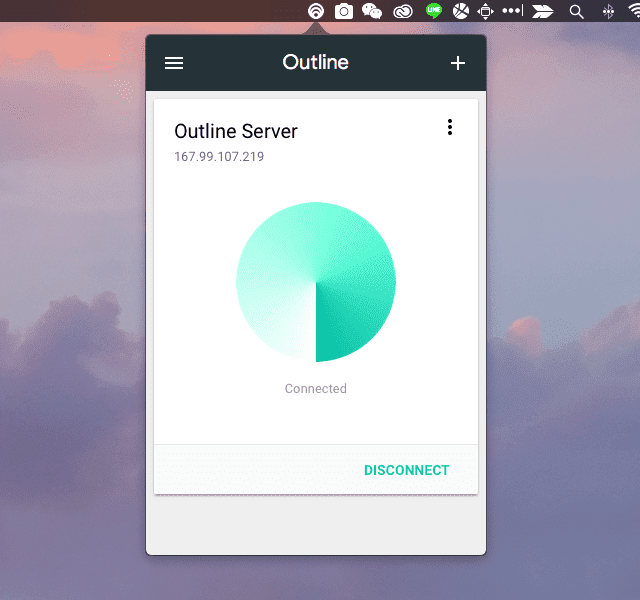Image resolution: width=640 pixels, height=600 pixels.
Task: Open LINE from the menu bar
Action: click(433, 11)
